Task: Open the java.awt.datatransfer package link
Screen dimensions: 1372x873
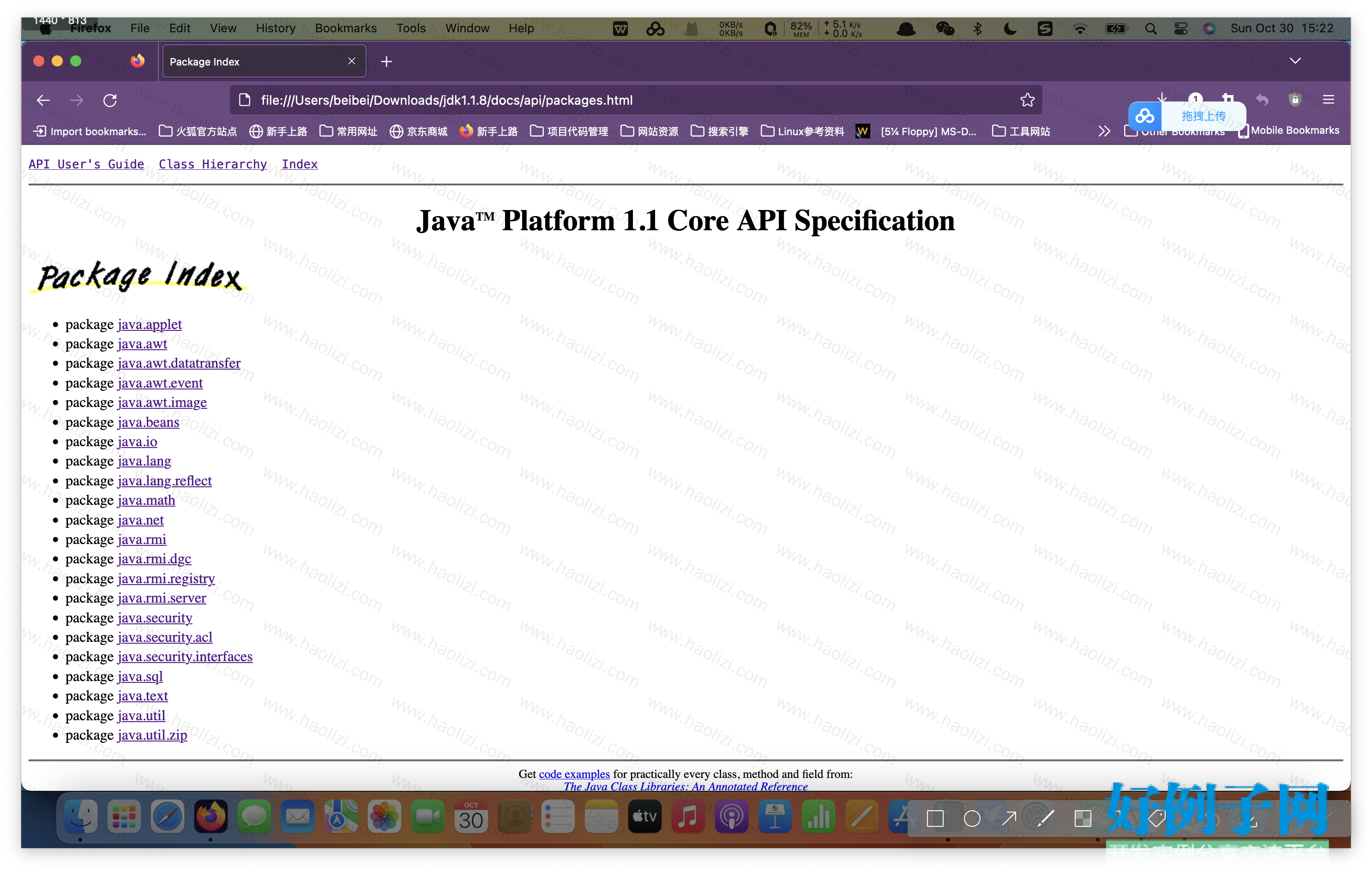Action: 179,363
